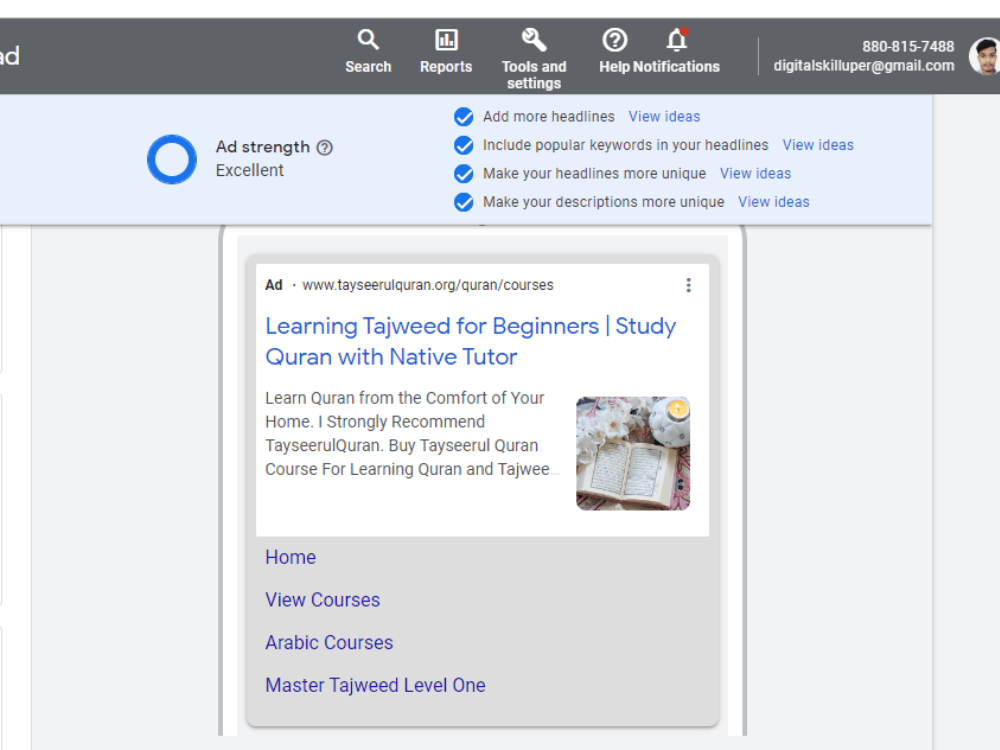Click the Search magnifying glass icon
This screenshot has height=750, width=1000.
(368, 38)
